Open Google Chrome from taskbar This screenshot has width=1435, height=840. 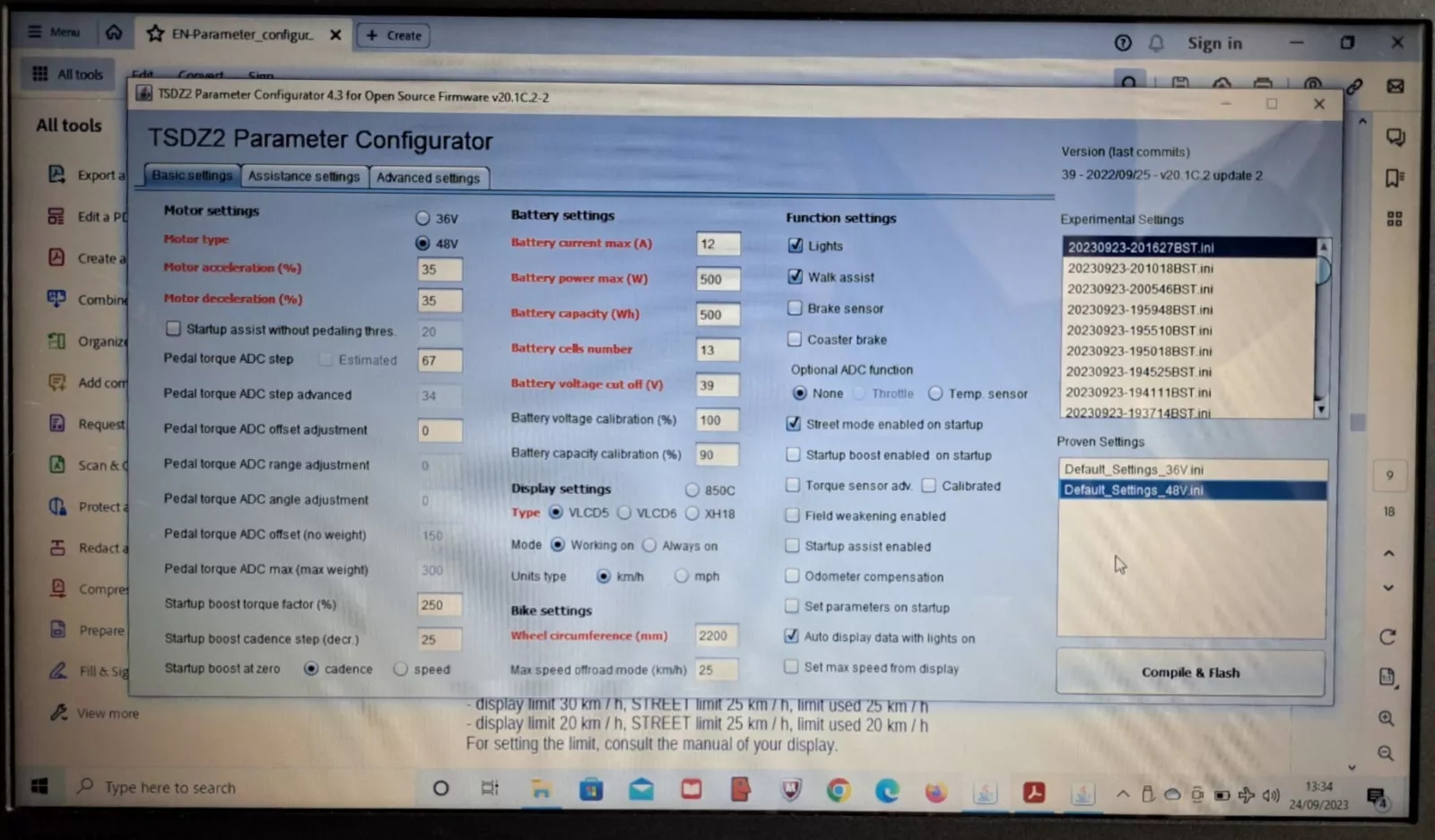839,790
